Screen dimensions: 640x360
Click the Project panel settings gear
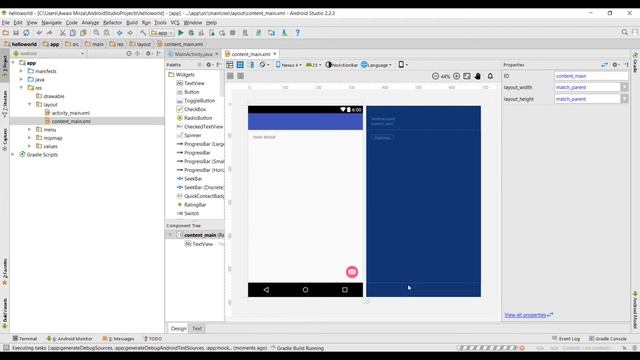[149, 53]
